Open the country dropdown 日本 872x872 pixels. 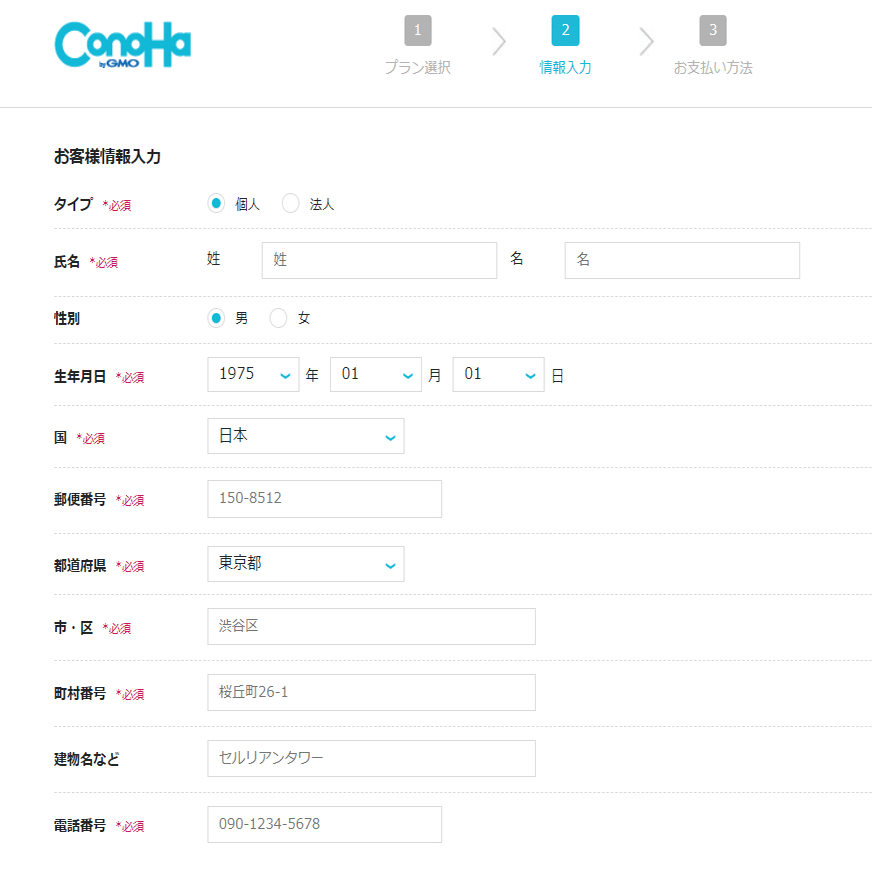306,436
